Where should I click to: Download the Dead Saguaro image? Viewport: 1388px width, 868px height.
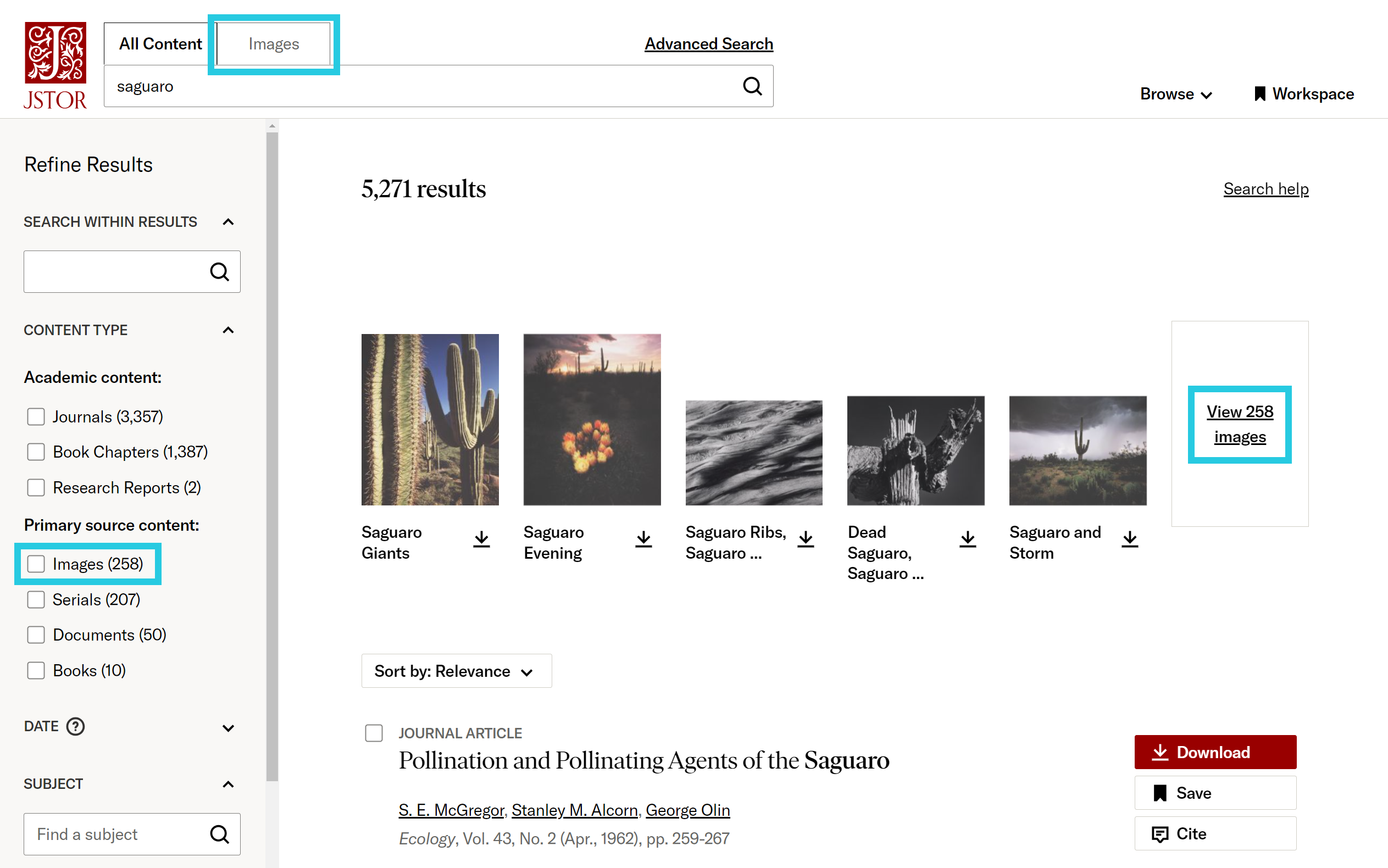[968, 539]
